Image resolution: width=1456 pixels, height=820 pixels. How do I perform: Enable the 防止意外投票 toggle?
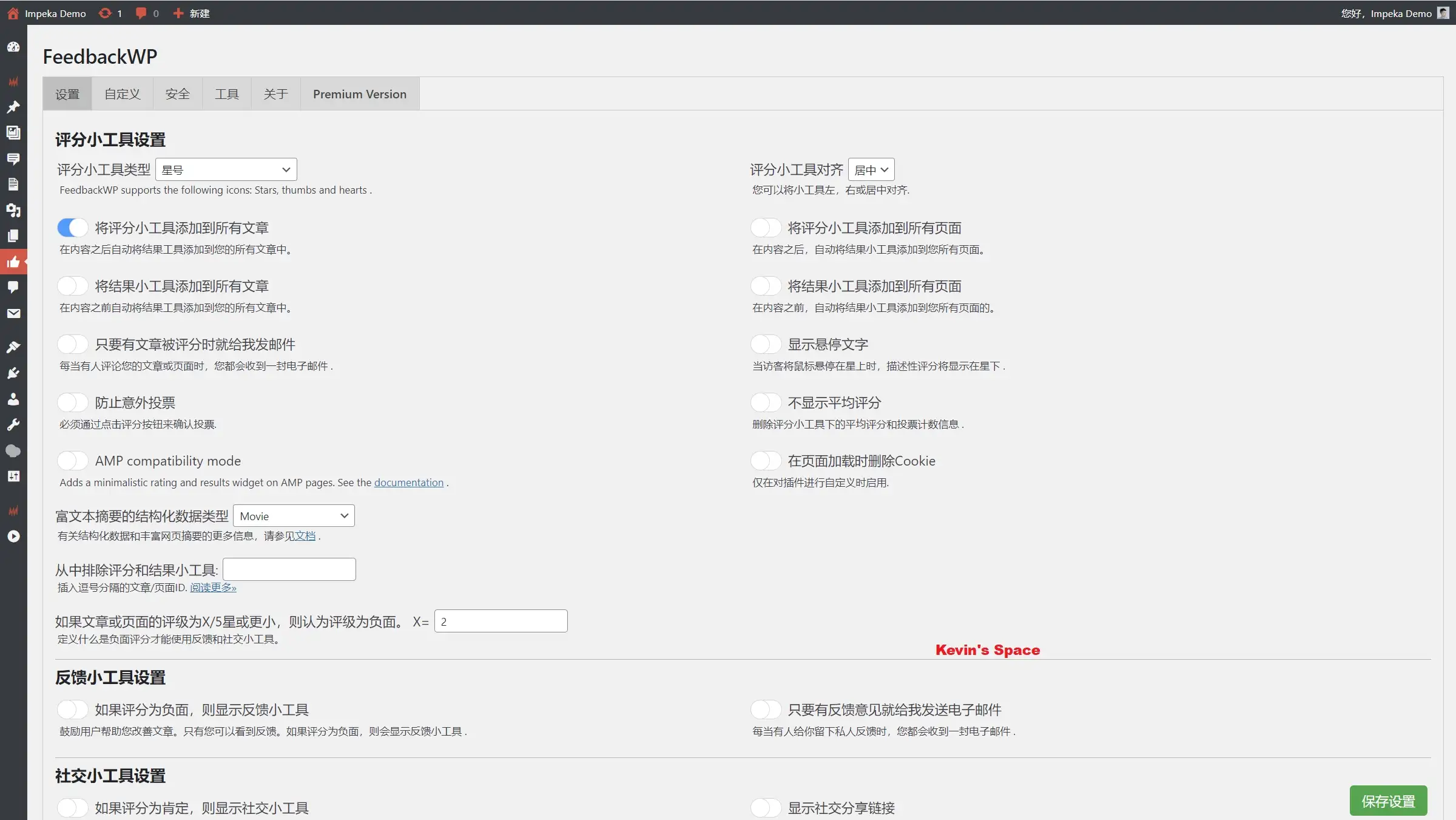tap(72, 402)
